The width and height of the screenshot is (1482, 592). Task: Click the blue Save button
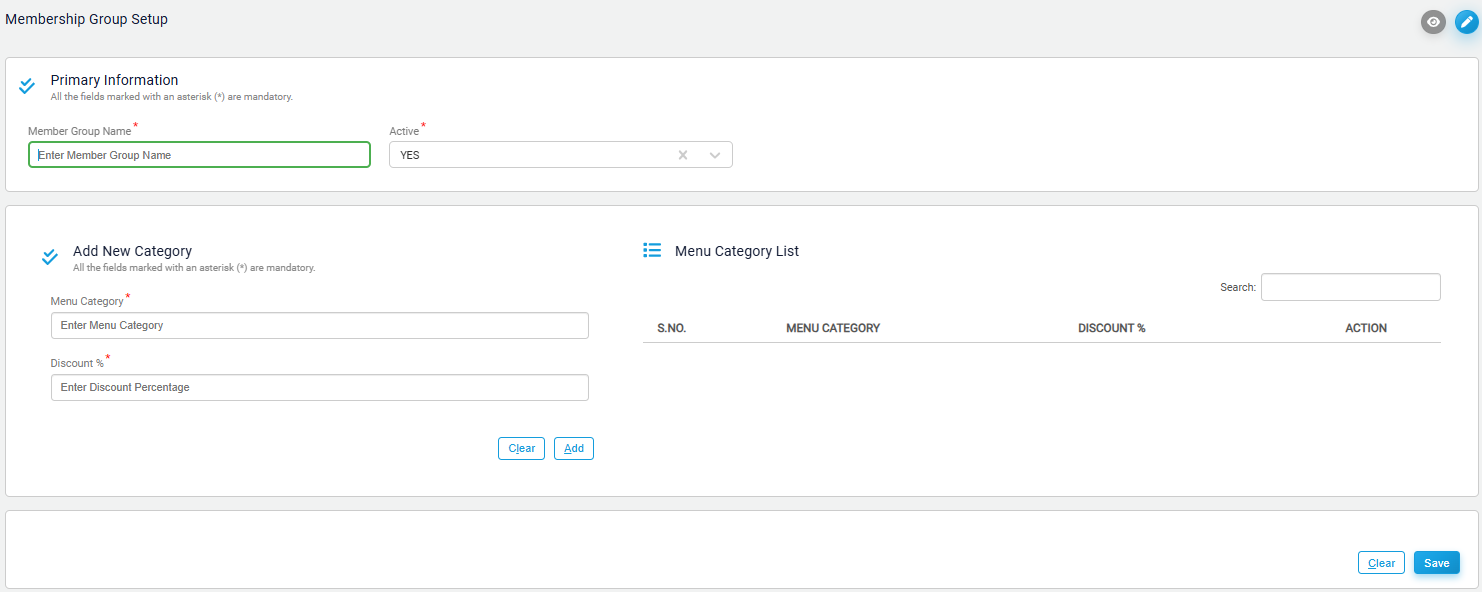tap(1437, 563)
